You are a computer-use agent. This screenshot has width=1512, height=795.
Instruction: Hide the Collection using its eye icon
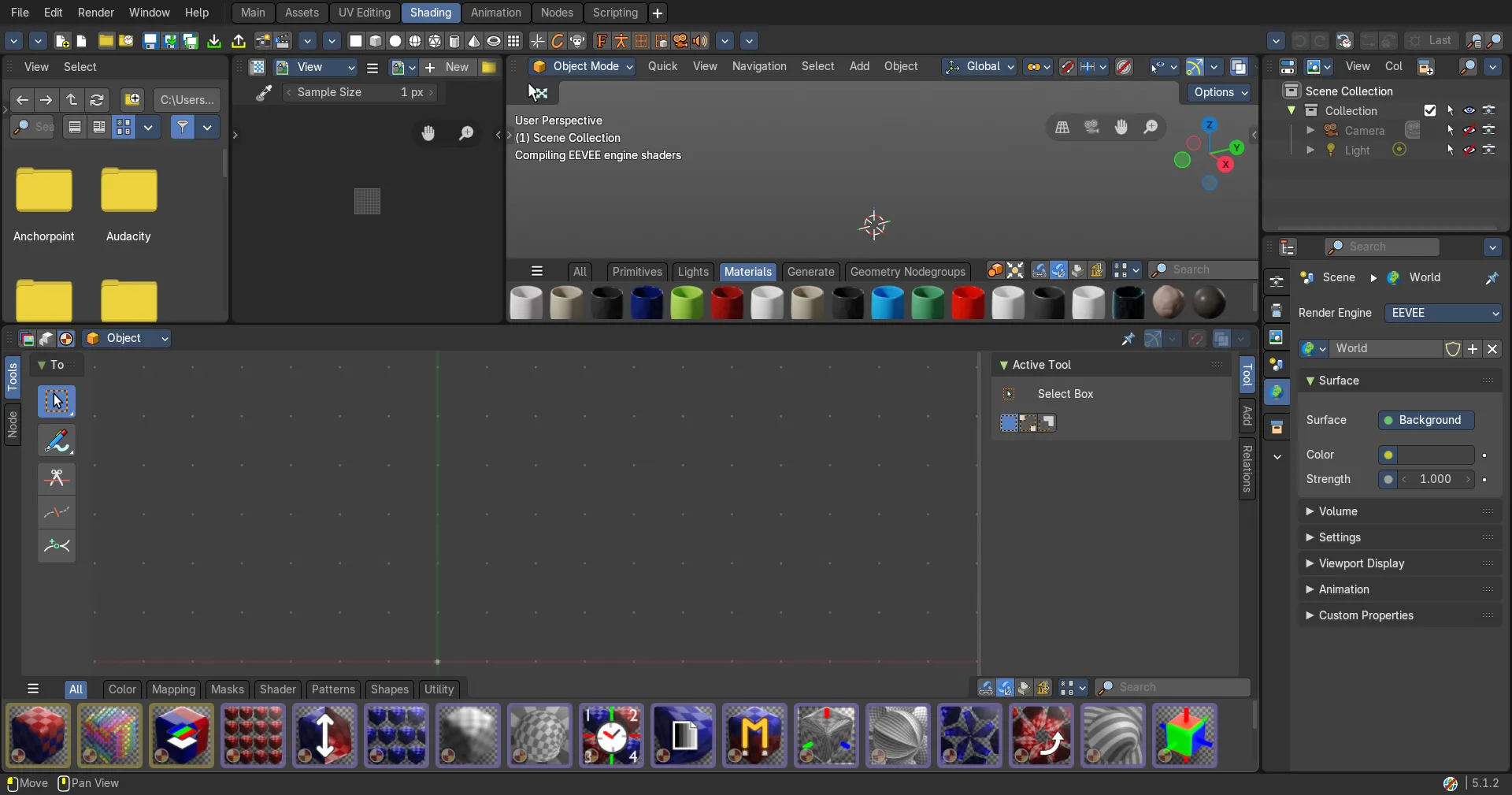pyautogui.click(x=1469, y=110)
